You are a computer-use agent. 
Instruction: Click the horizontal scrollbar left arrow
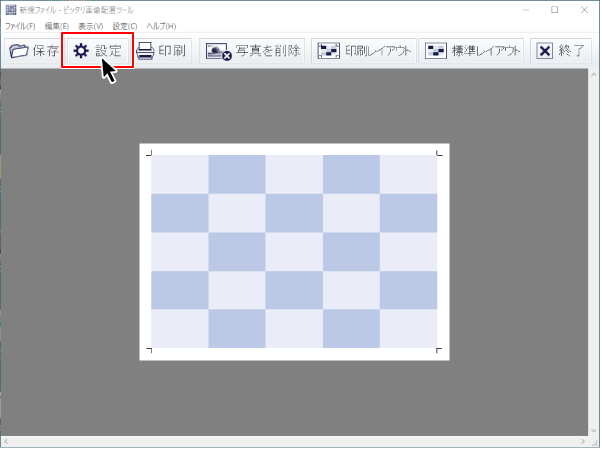point(6,441)
